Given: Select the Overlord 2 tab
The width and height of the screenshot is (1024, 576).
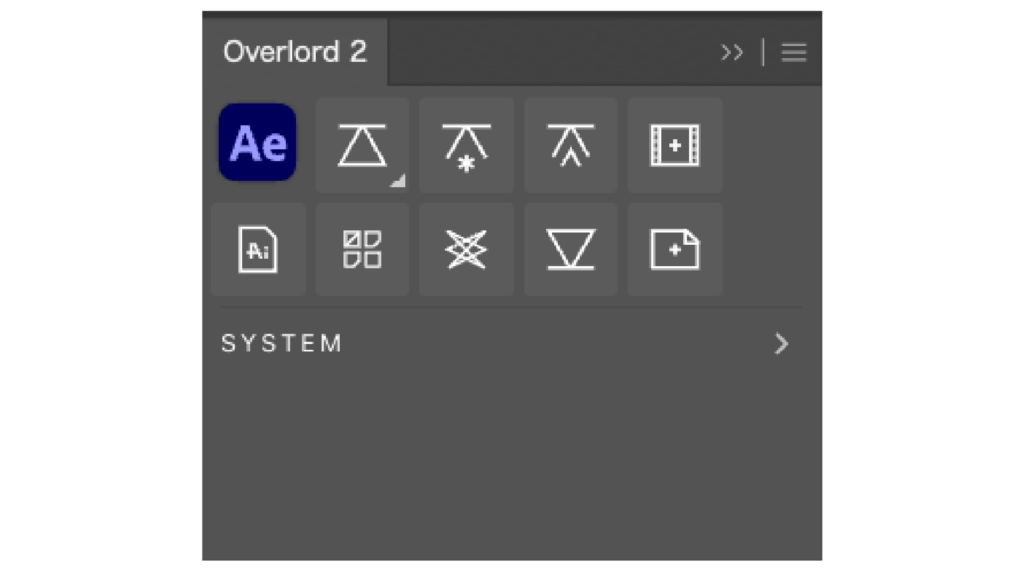Looking at the screenshot, I should pos(294,52).
